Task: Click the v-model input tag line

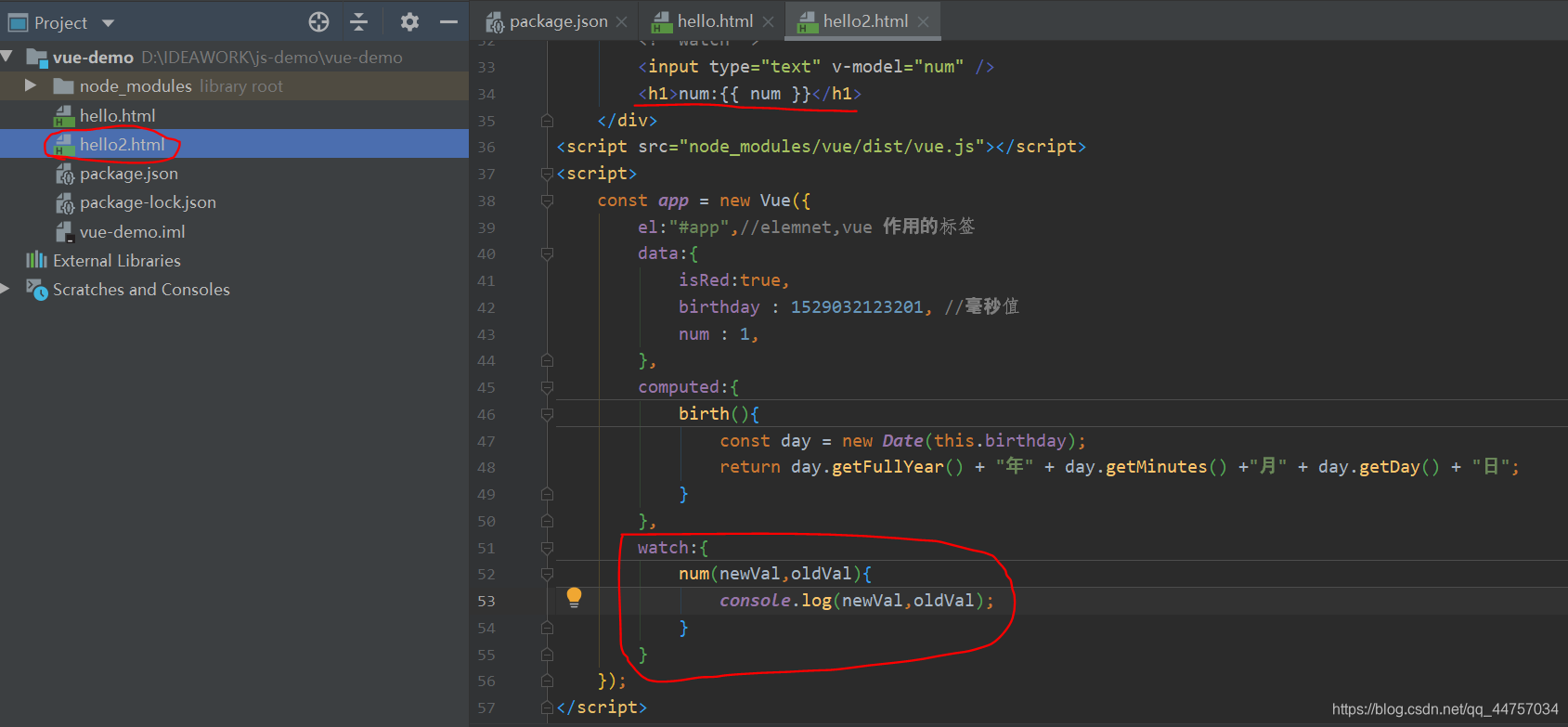Action: click(x=816, y=67)
